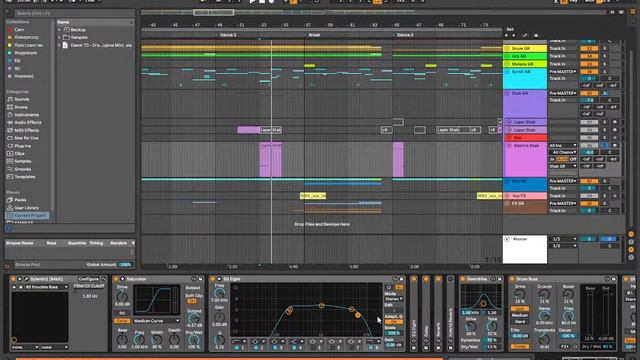
Task: Toggle the Drum GR track activator
Action: pos(589,49)
